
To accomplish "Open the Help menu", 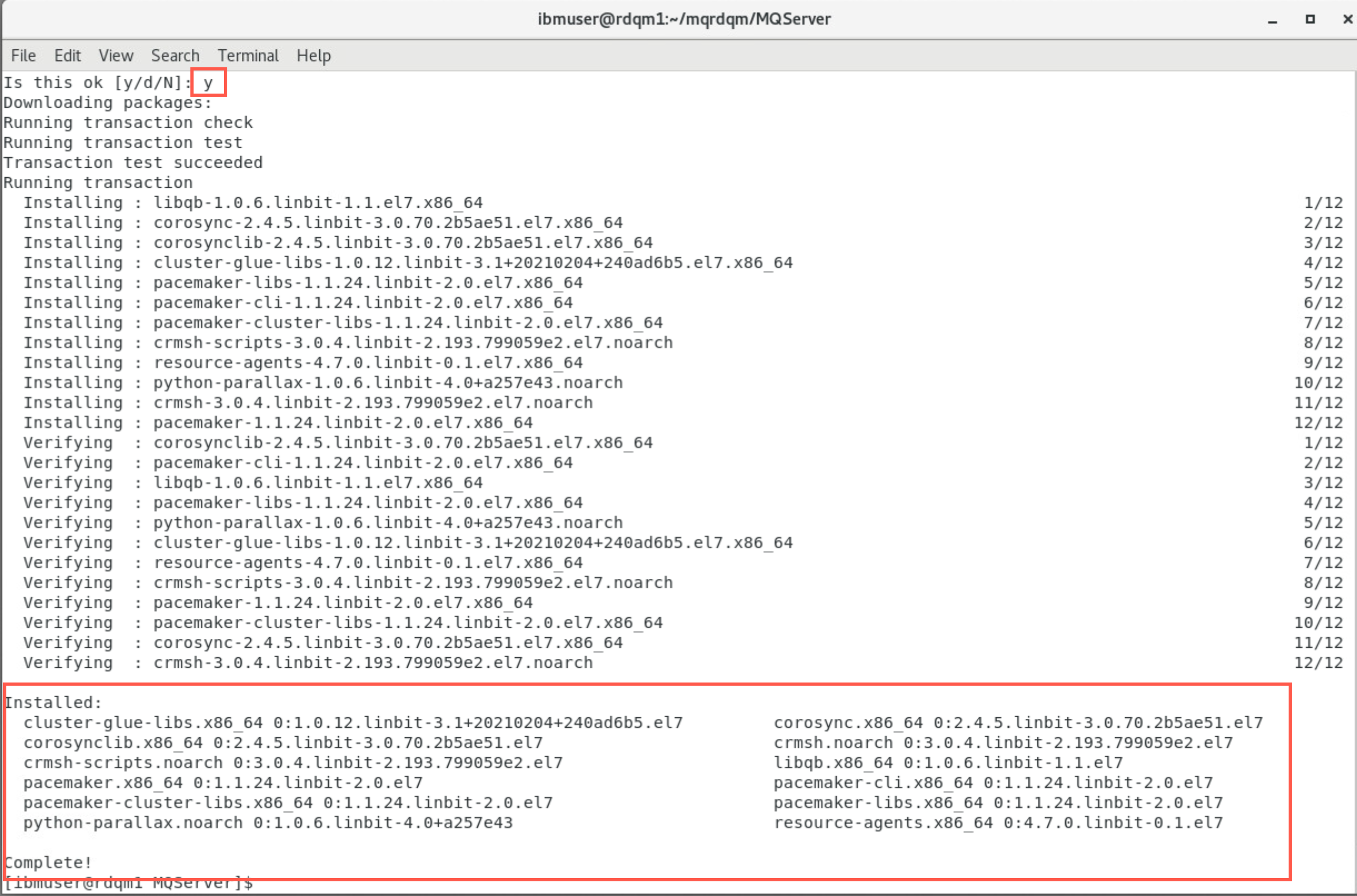I will pos(314,55).
